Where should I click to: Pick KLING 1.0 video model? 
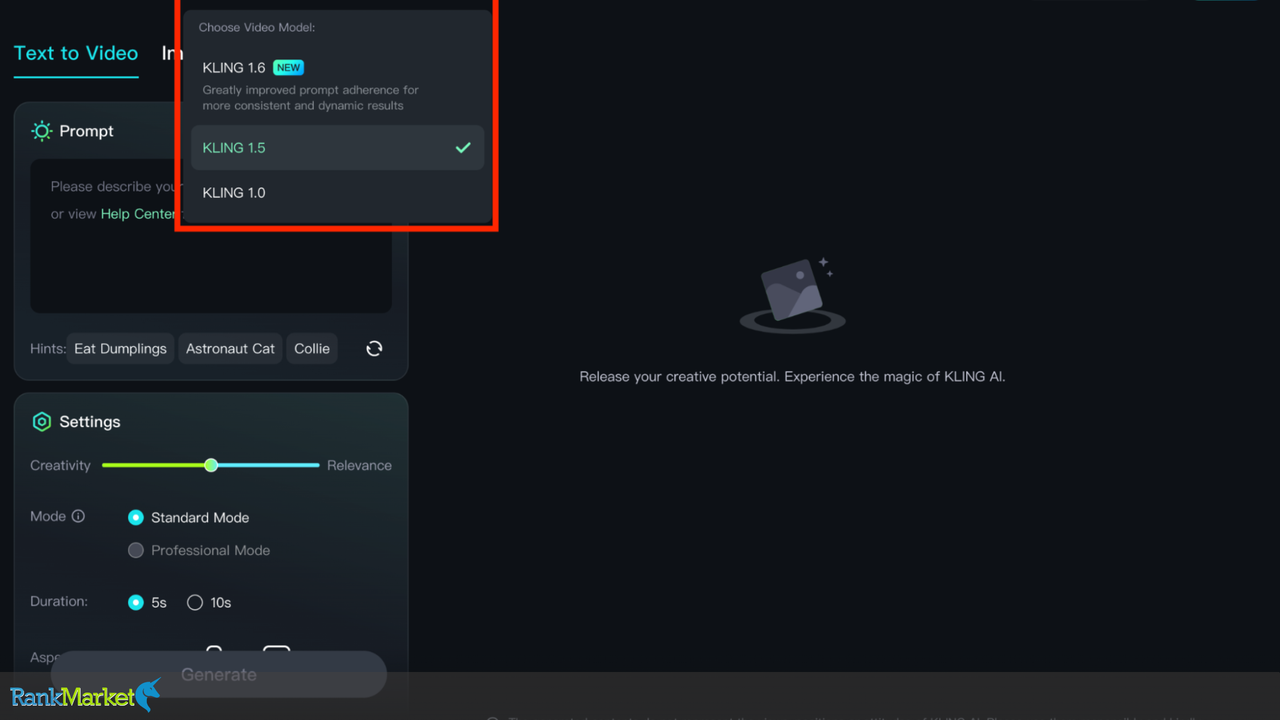point(337,192)
